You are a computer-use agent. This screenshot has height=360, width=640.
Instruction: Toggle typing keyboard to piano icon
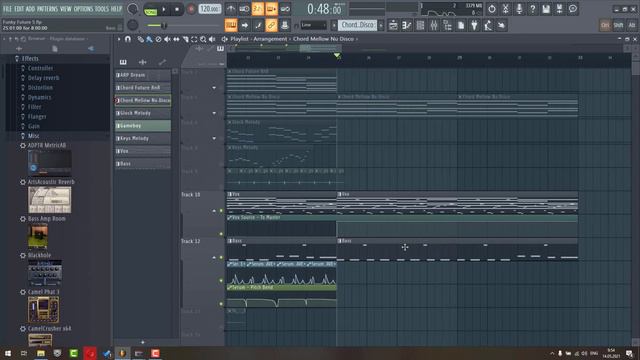pos(231,25)
